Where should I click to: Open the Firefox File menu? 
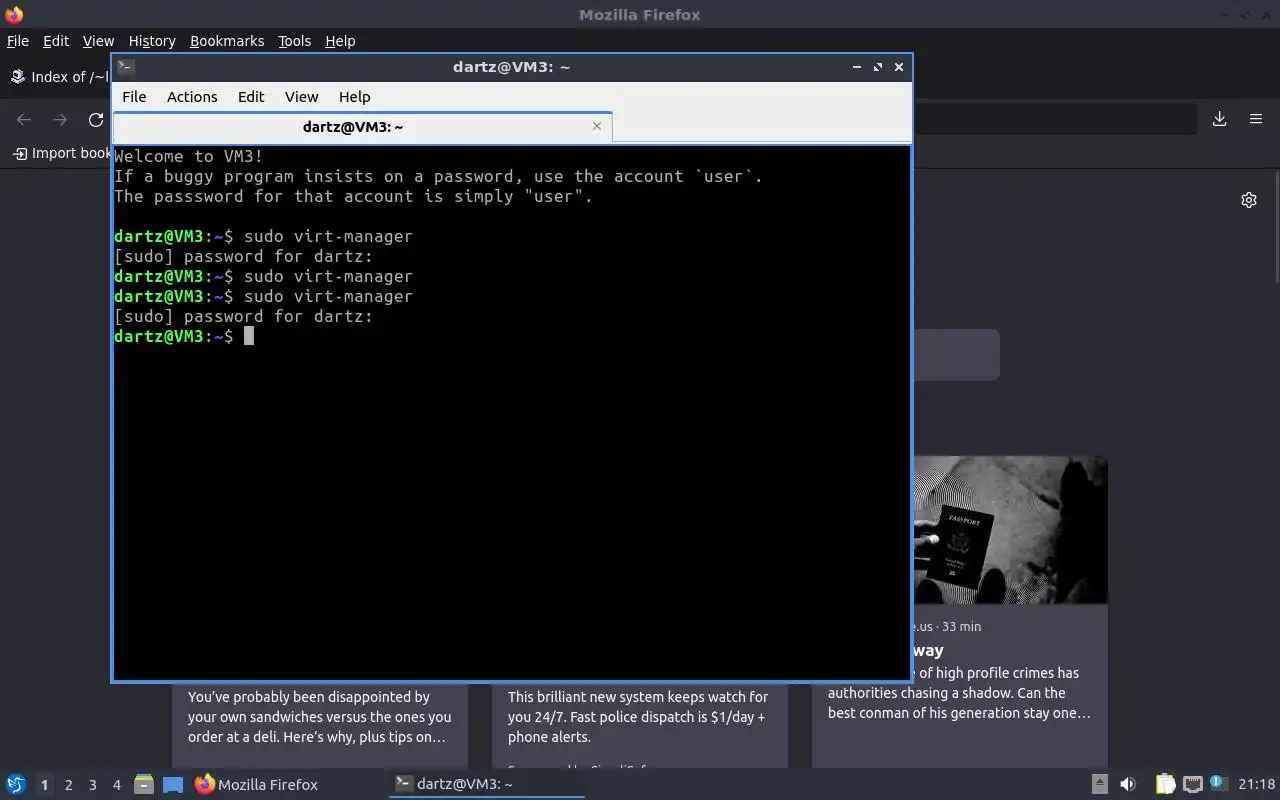pyautogui.click(x=18, y=41)
